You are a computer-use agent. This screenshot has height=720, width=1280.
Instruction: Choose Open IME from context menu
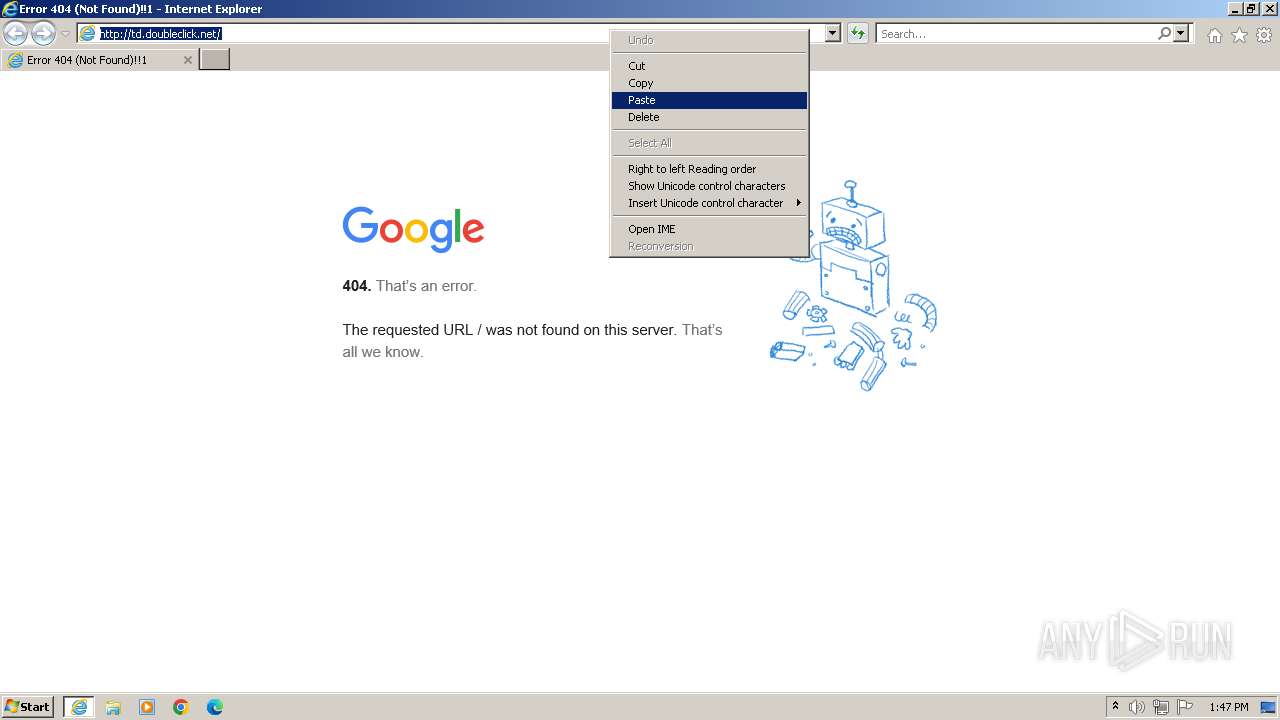coord(709,229)
